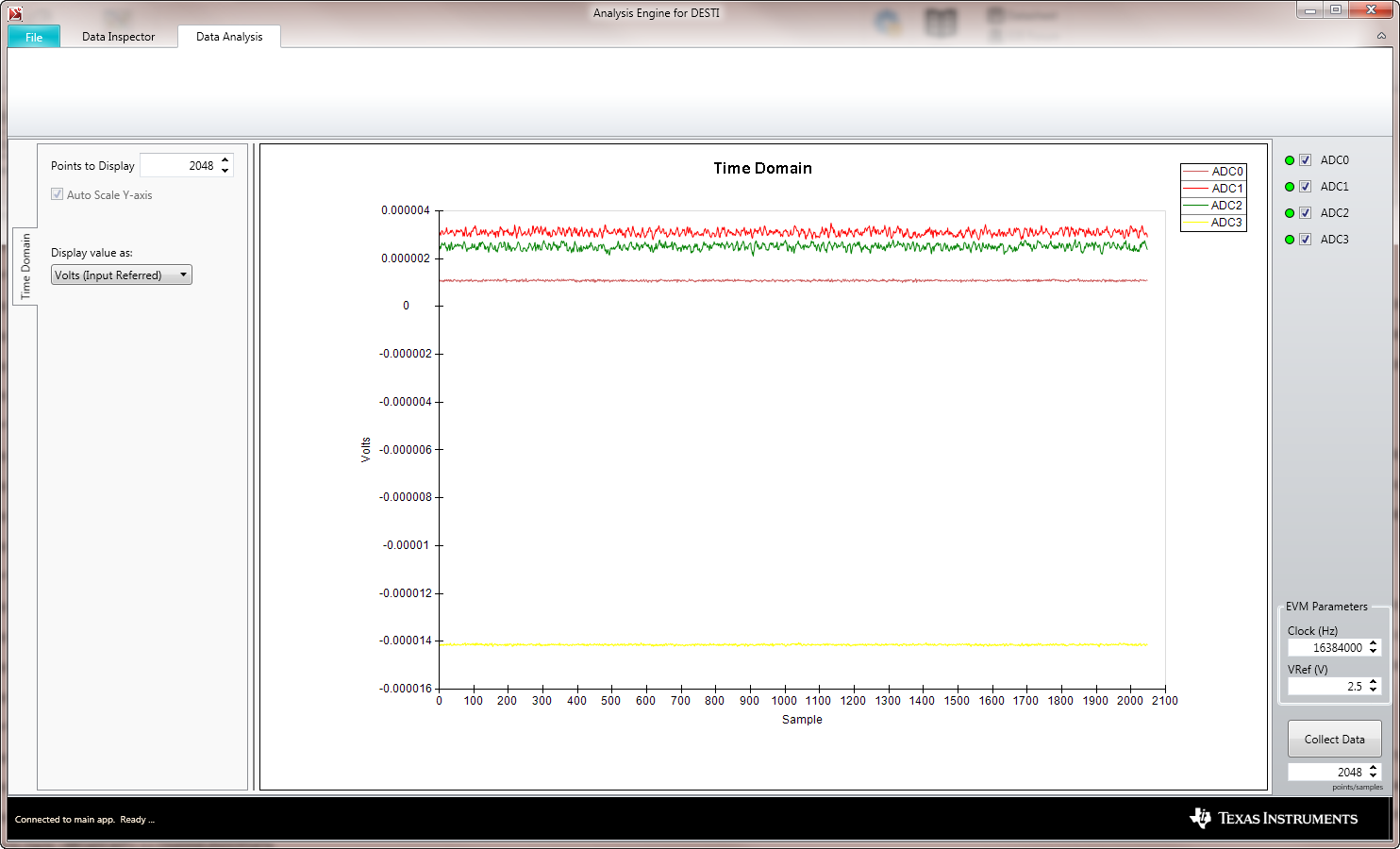This screenshot has width=1400, height=849.
Task: Click the green status indicator beside ADC2
Action: coord(1290,213)
